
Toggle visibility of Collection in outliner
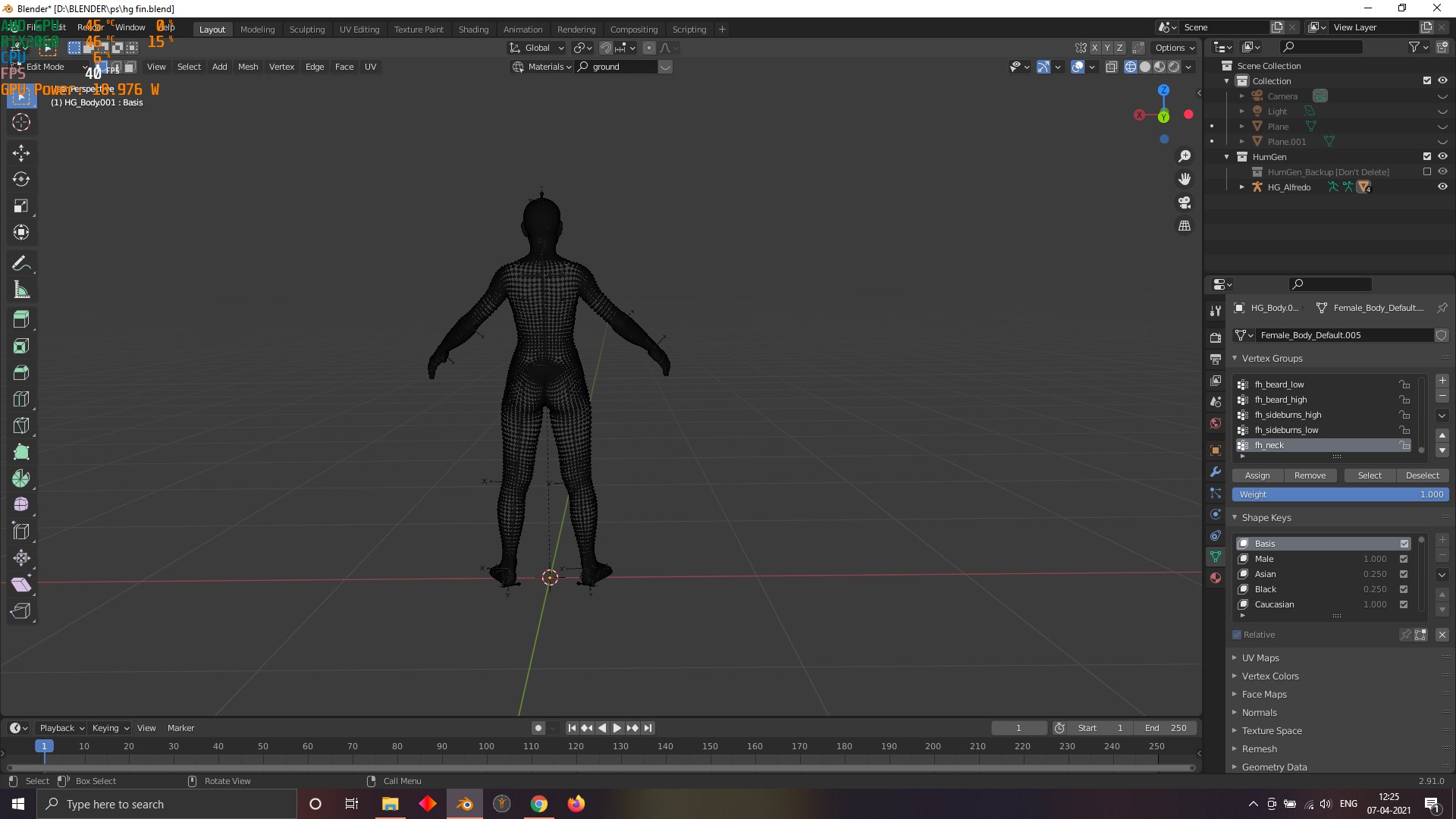[x=1442, y=80]
